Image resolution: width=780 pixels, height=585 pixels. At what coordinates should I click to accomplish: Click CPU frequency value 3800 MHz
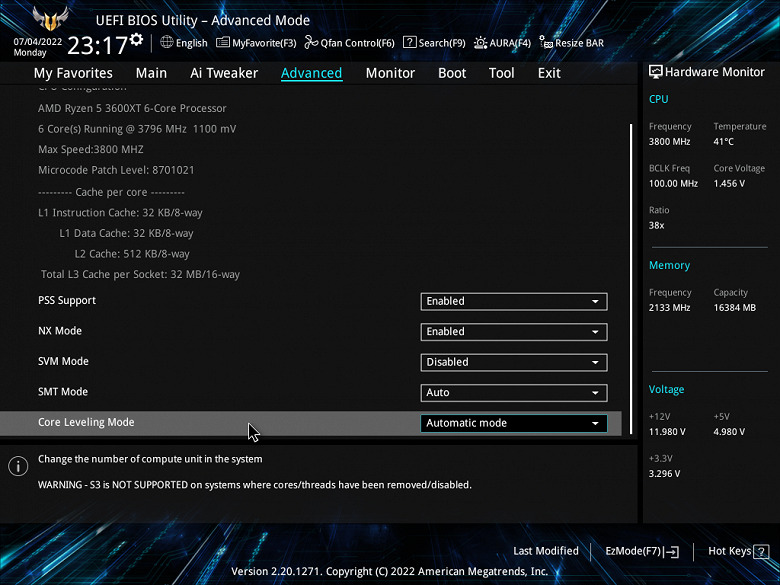click(x=670, y=142)
